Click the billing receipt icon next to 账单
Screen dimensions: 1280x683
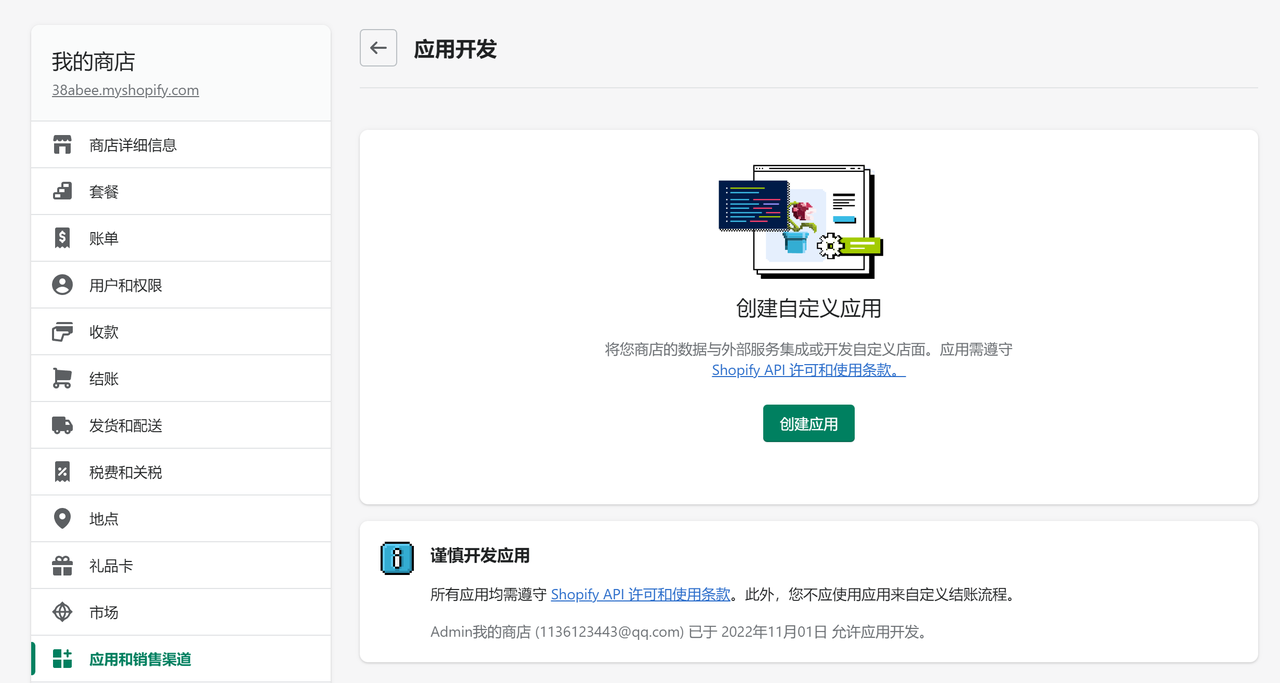62,238
